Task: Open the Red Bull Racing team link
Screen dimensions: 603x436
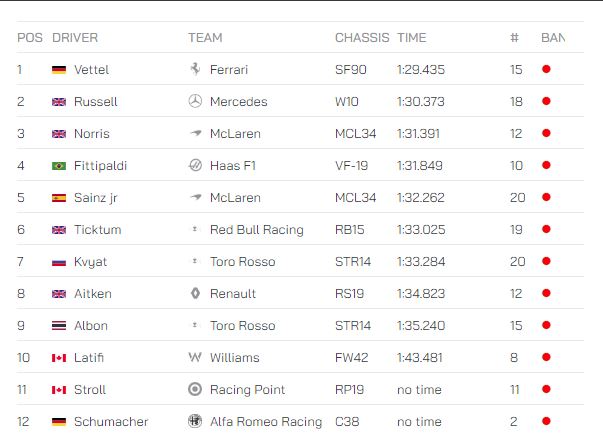Action: (257, 230)
